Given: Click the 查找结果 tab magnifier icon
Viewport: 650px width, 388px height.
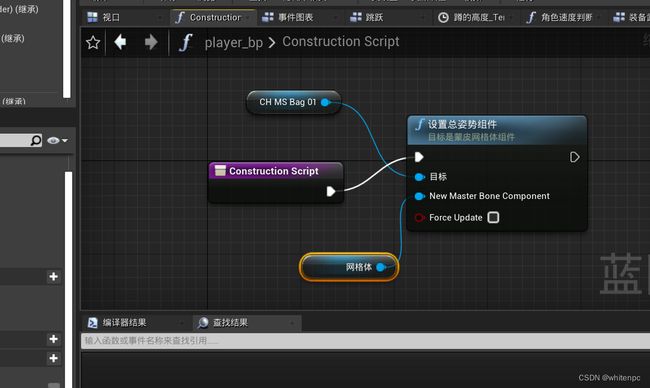Looking at the screenshot, I should tap(203, 323).
